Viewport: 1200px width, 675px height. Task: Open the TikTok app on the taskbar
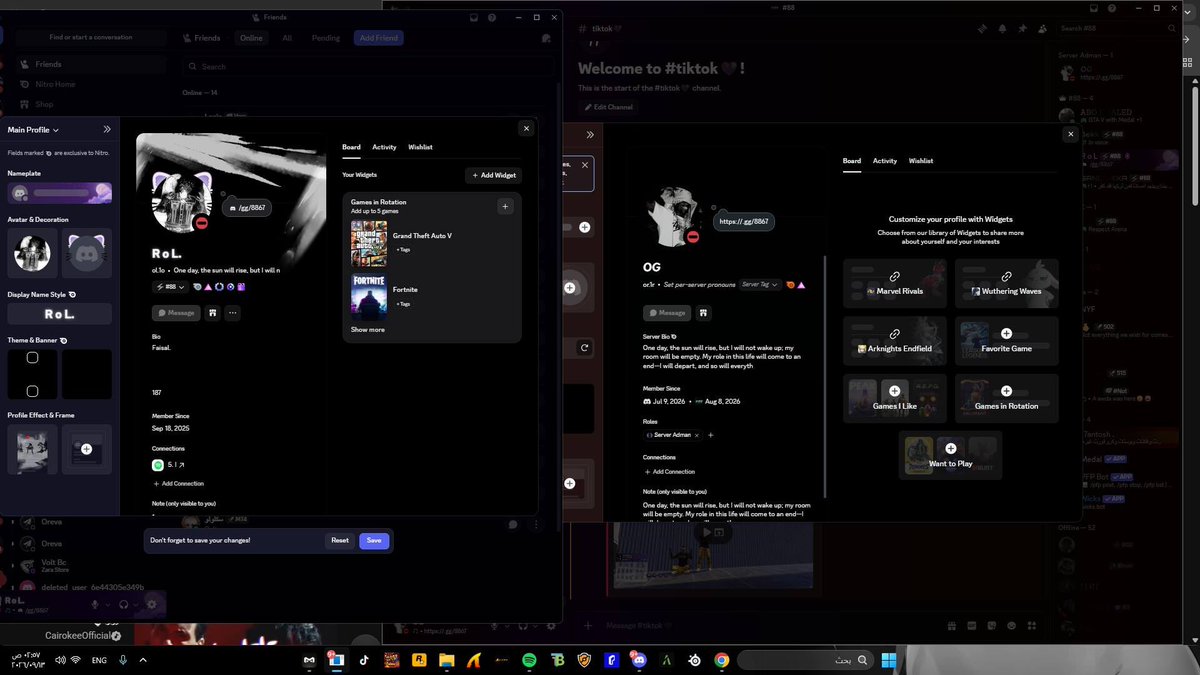point(364,661)
